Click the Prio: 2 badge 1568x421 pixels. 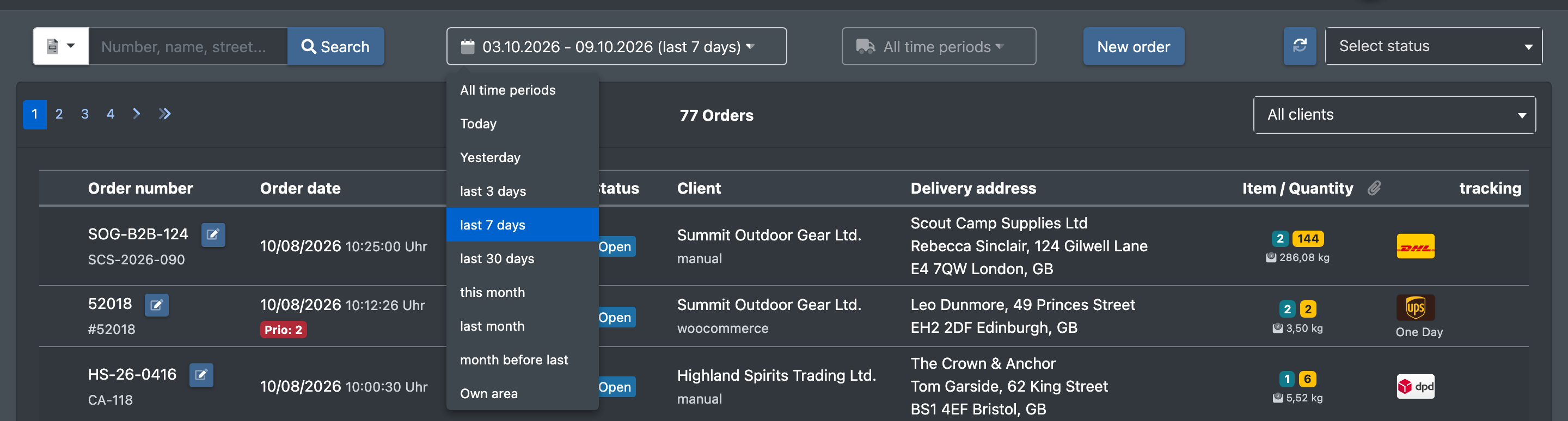click(283, 330)
